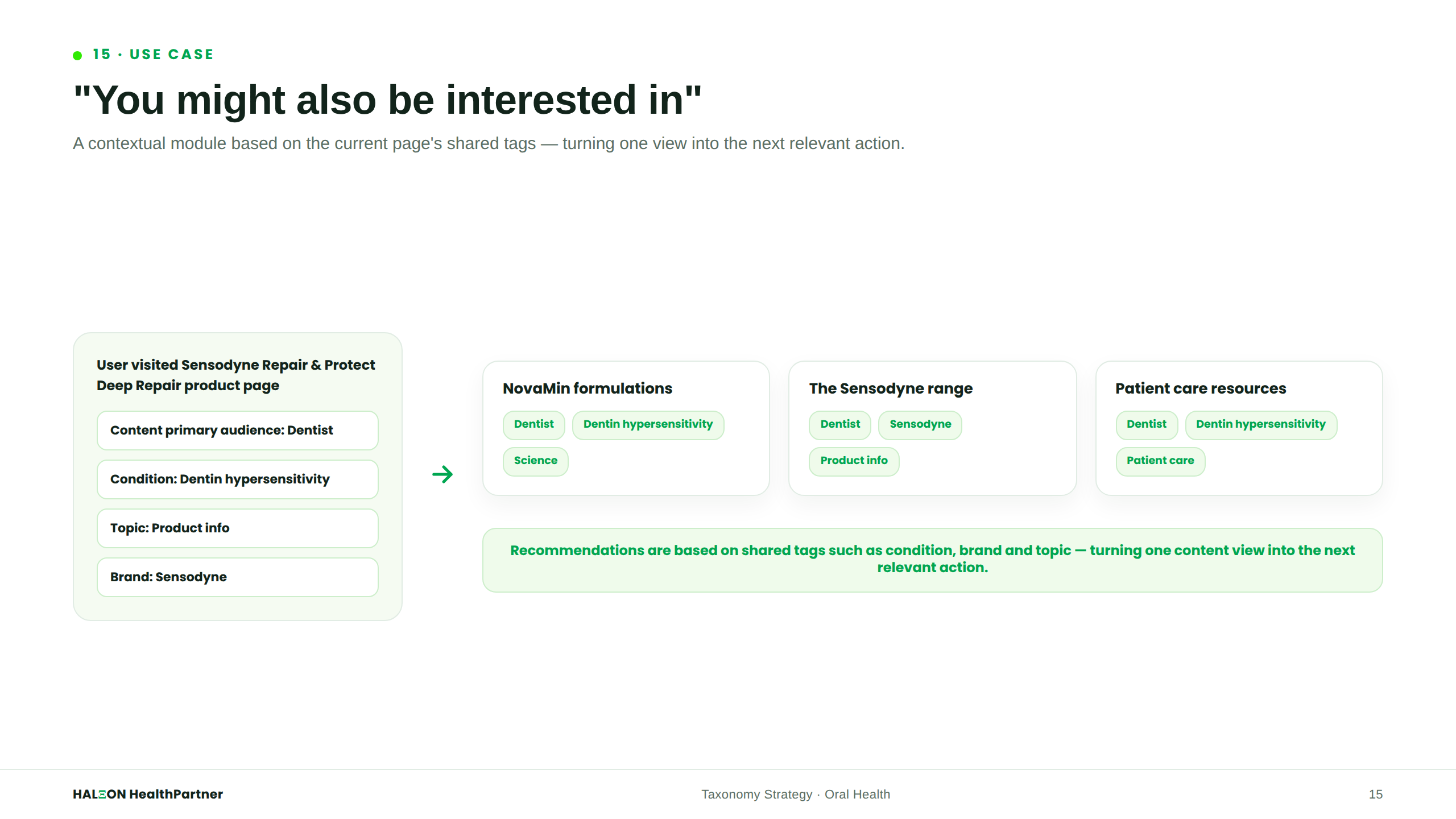Click the HALEON HealthPartner logo

click(148, 794)
